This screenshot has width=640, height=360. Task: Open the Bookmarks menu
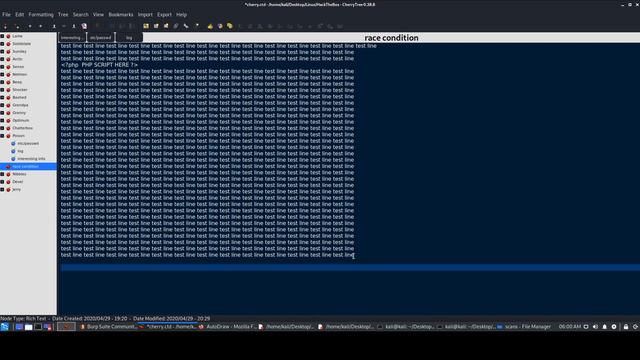[121, 15]
